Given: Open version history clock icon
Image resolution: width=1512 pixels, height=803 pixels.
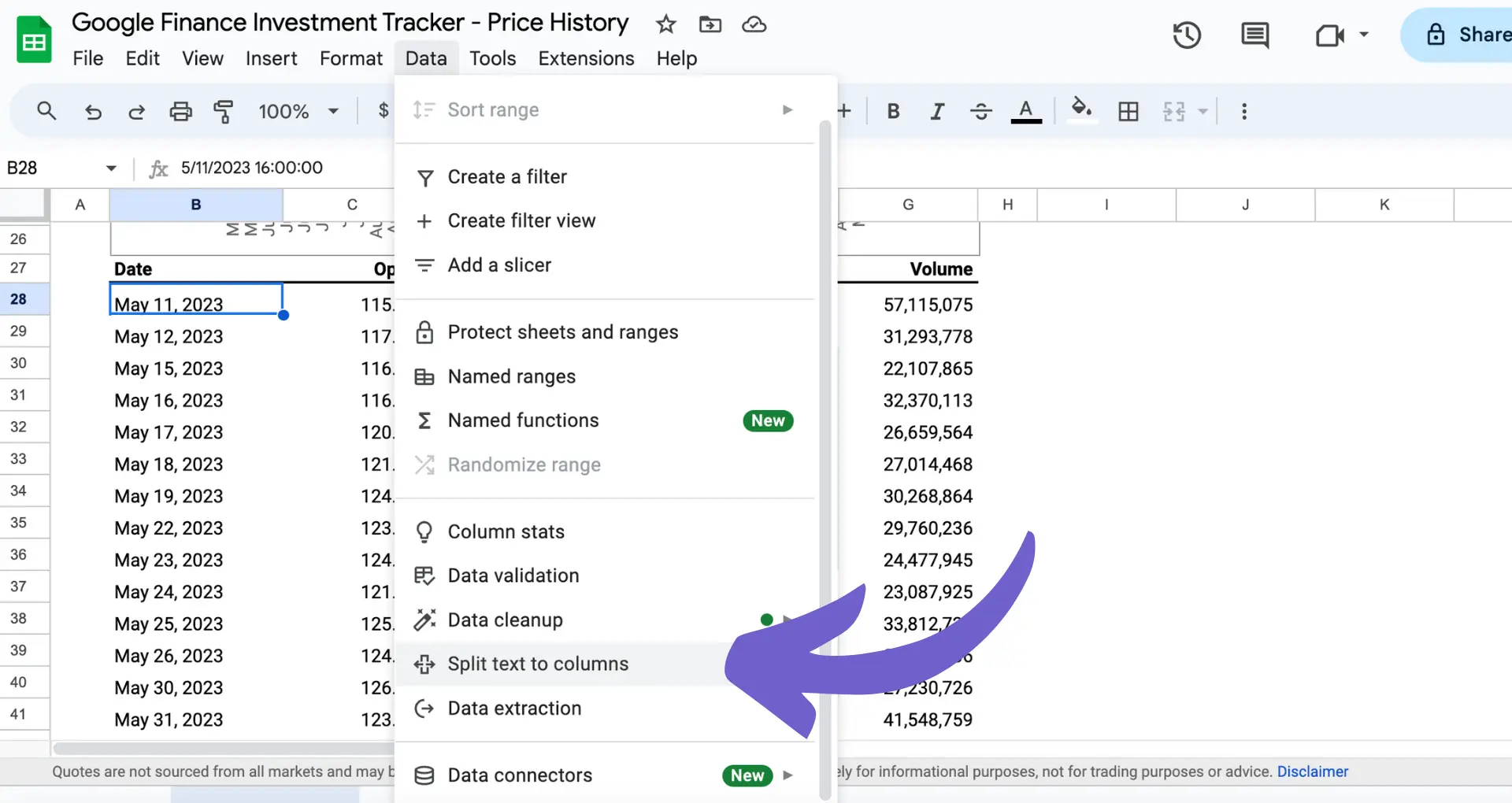Looking at the screenshot, I should click(x=1187, y=35).
